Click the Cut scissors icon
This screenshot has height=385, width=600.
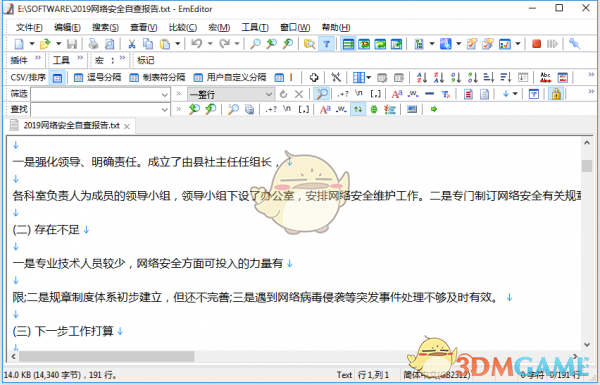point(132,44)
